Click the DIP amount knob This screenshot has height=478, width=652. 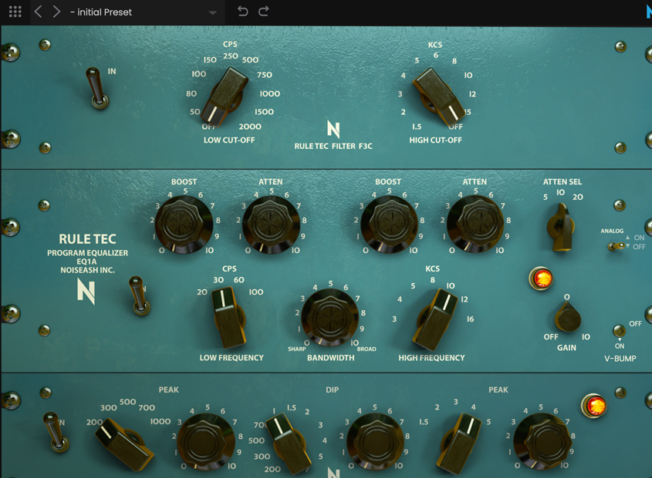[x=375, y=442]
